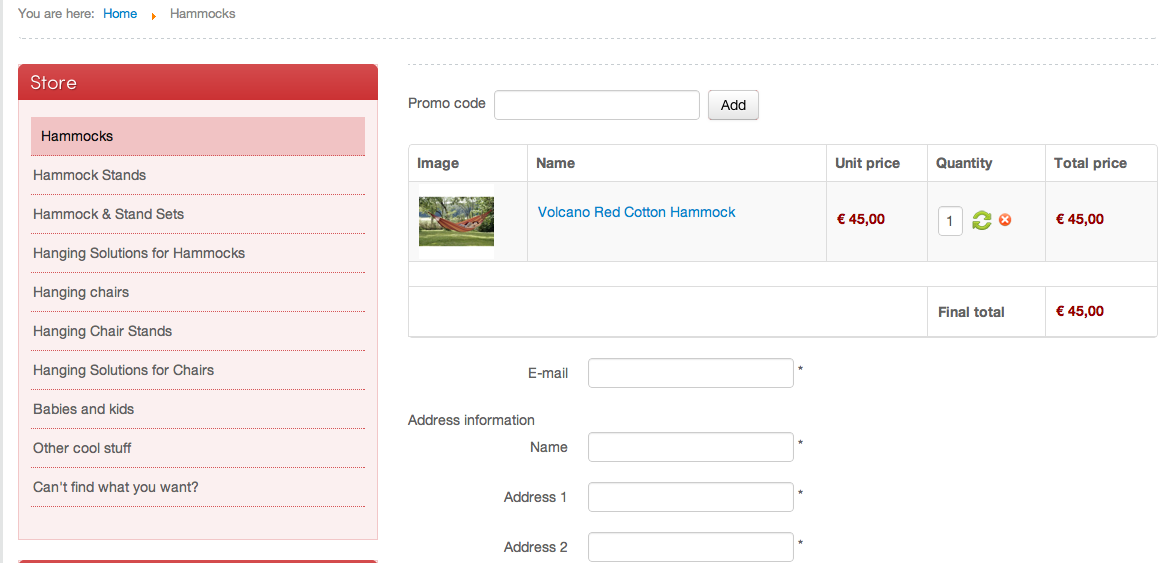Screen dimensions: 1172x563
Task: Focus the Address 1 input field
Action: [691, 497]
